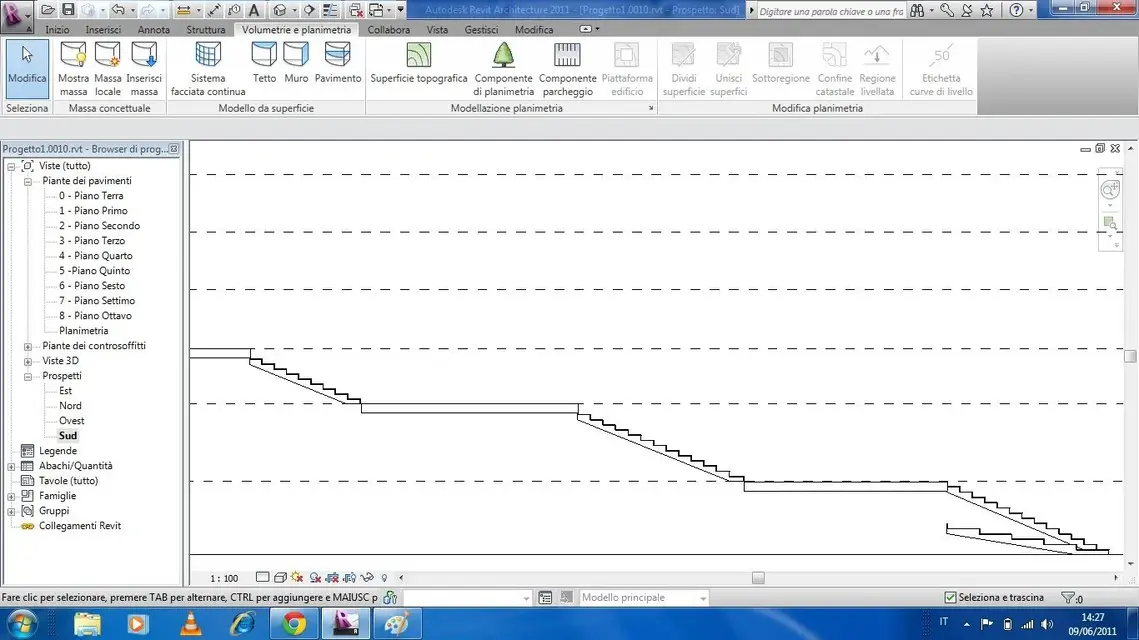
Task: Select the Modifica arrow tool
Action: tap(27, 69)
